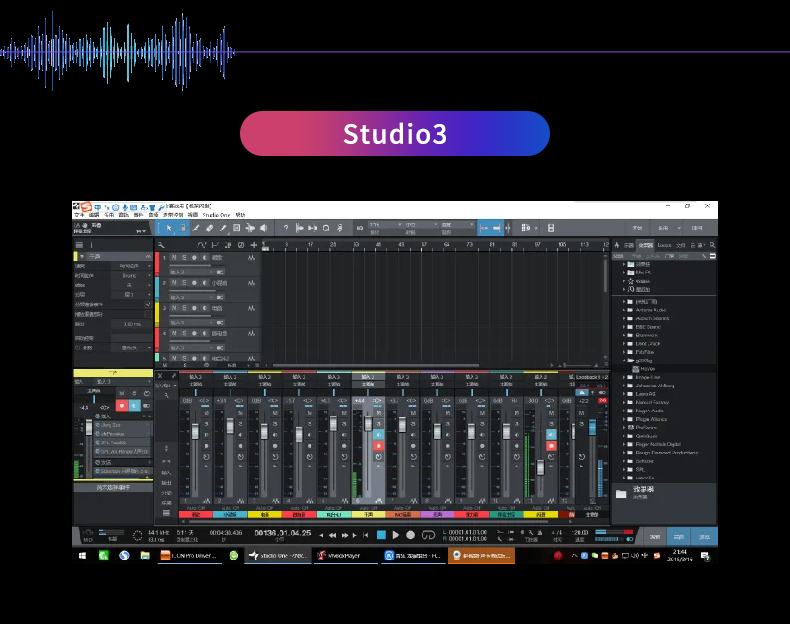Click the question mark help icon
The image size is (790, 624).
pos(286,228)
